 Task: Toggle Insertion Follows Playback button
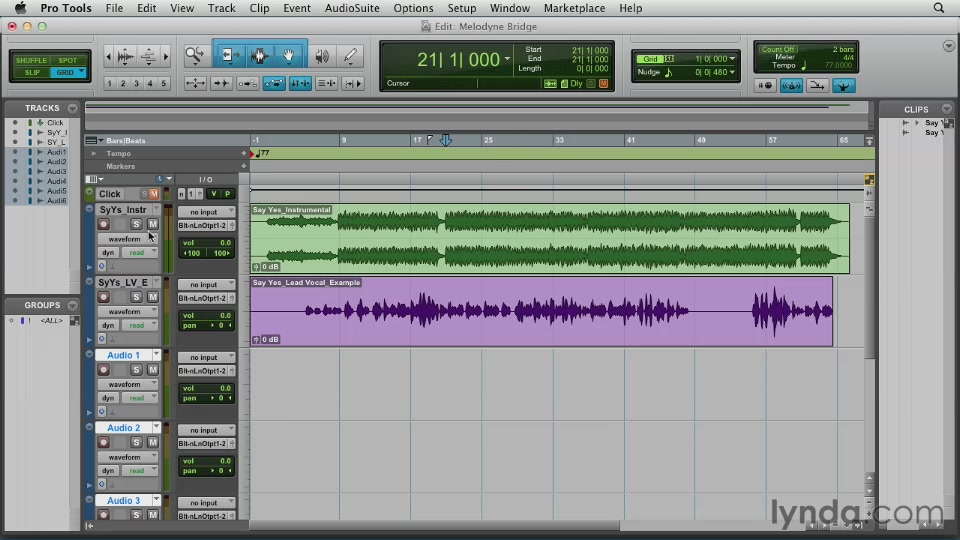353,83
